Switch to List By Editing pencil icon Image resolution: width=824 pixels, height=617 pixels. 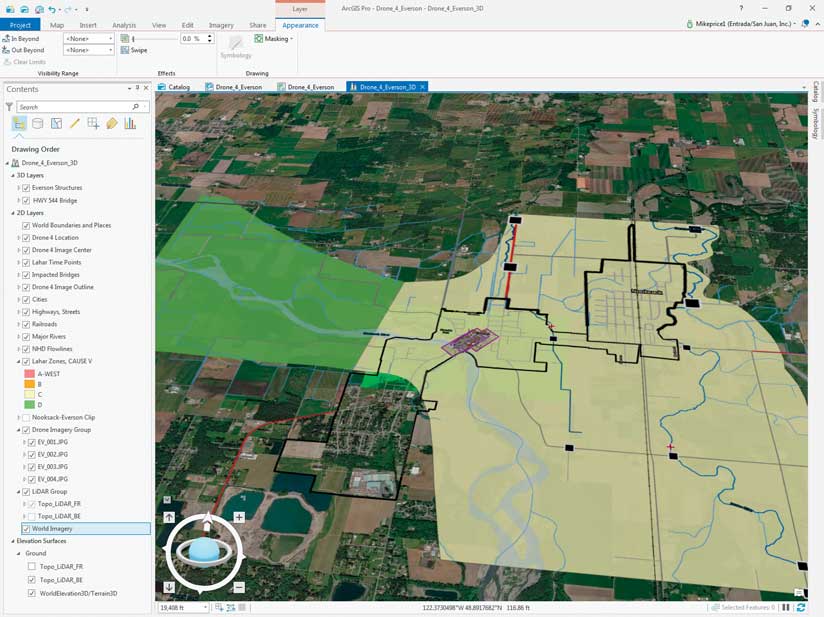point(75,124)
